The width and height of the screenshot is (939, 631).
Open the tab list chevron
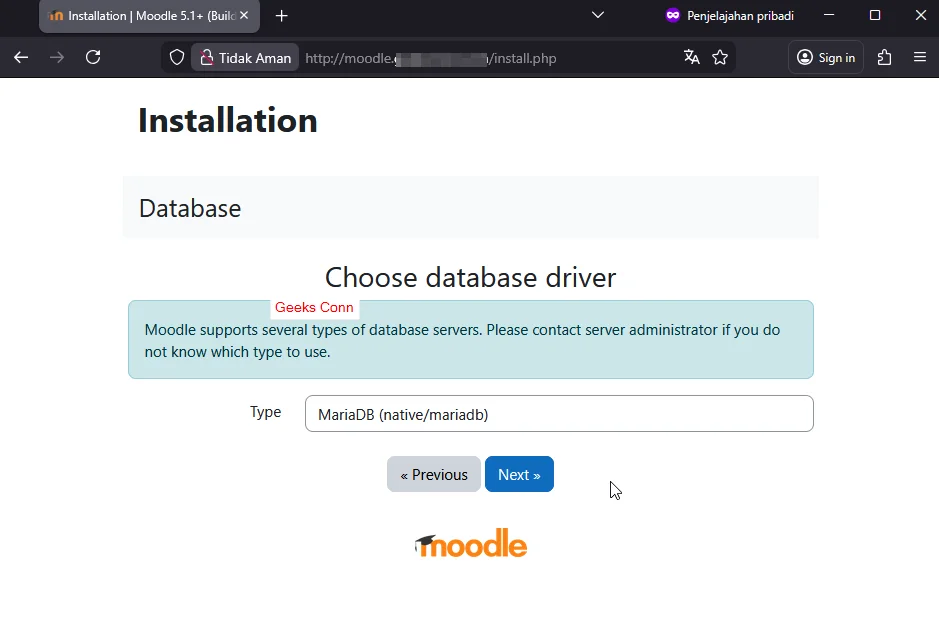point(598,15)
